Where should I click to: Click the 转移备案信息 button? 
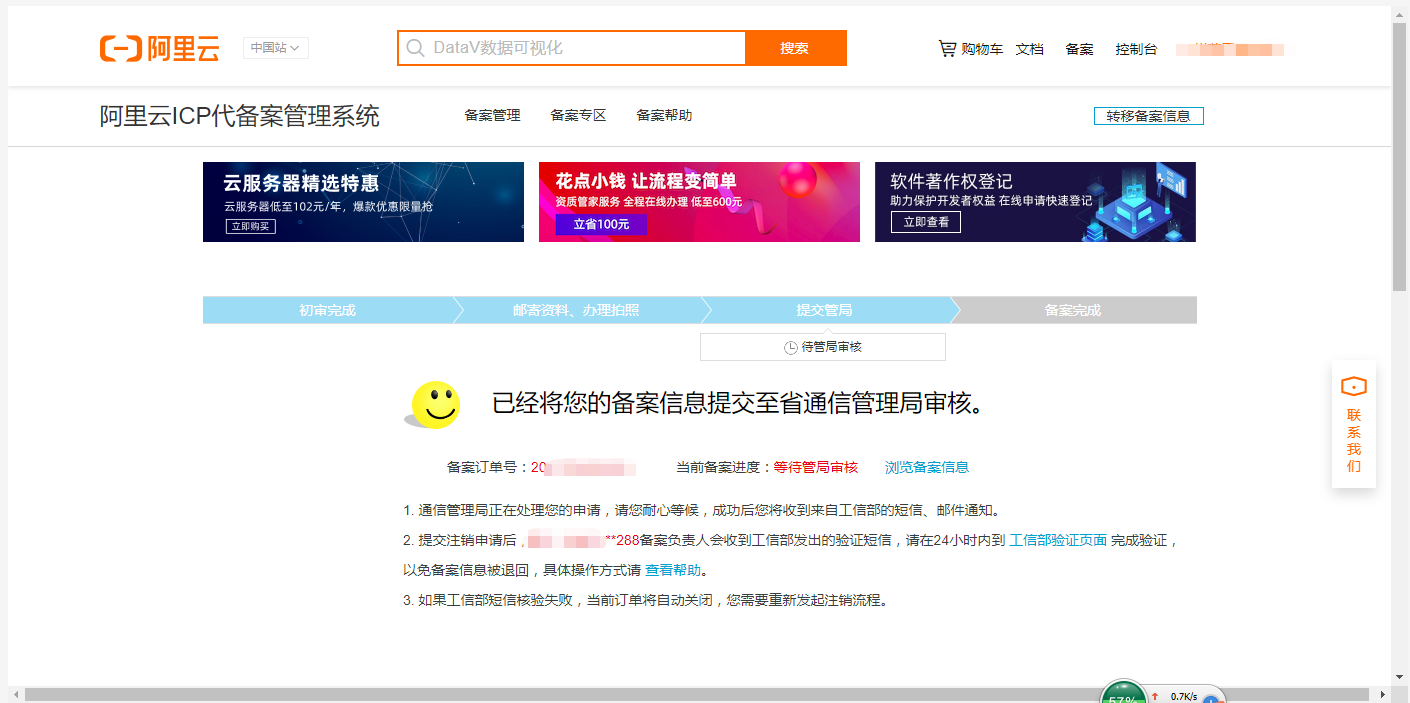pyautogui.click(x=1149, y=116)
